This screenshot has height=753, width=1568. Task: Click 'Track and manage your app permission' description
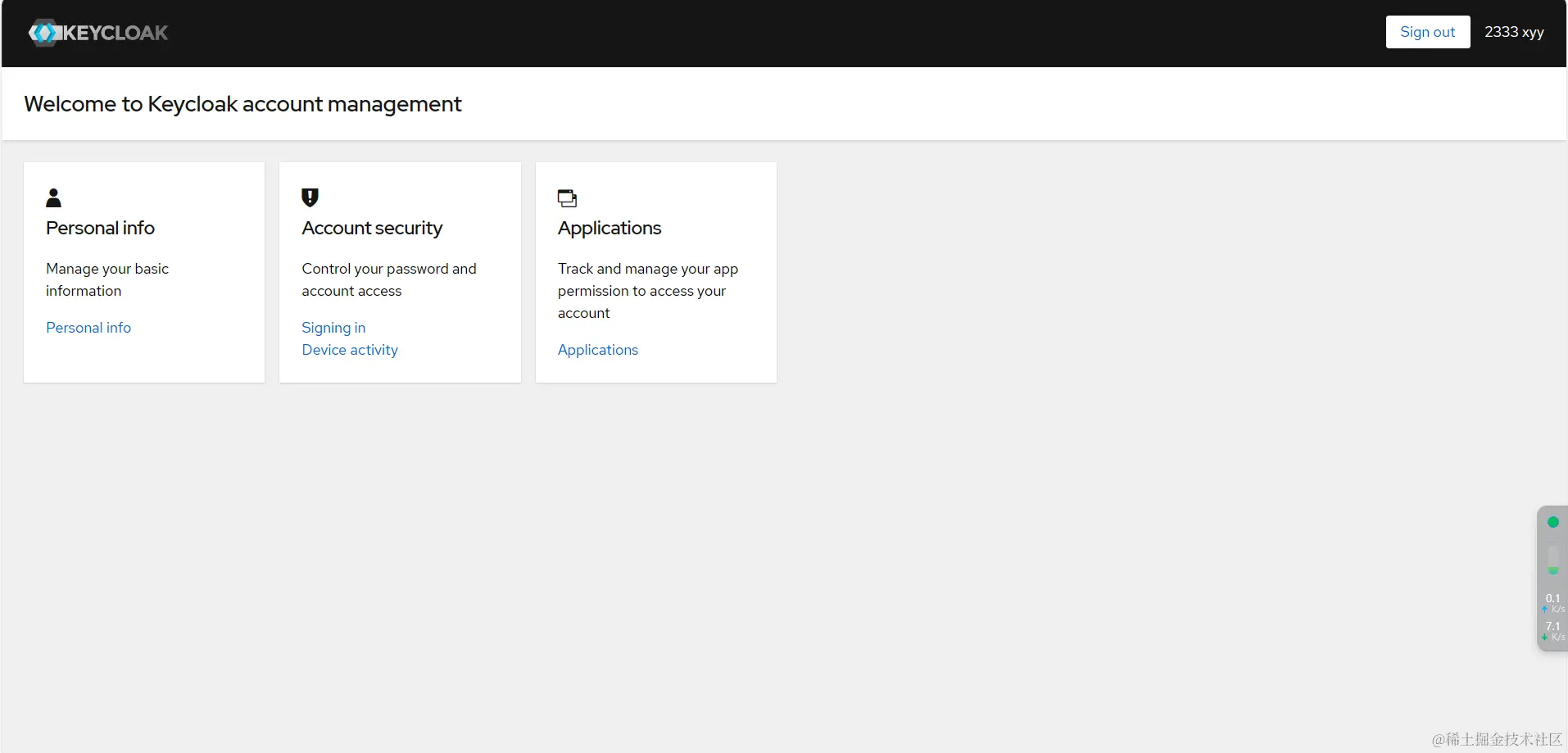(x=648, y=291)
